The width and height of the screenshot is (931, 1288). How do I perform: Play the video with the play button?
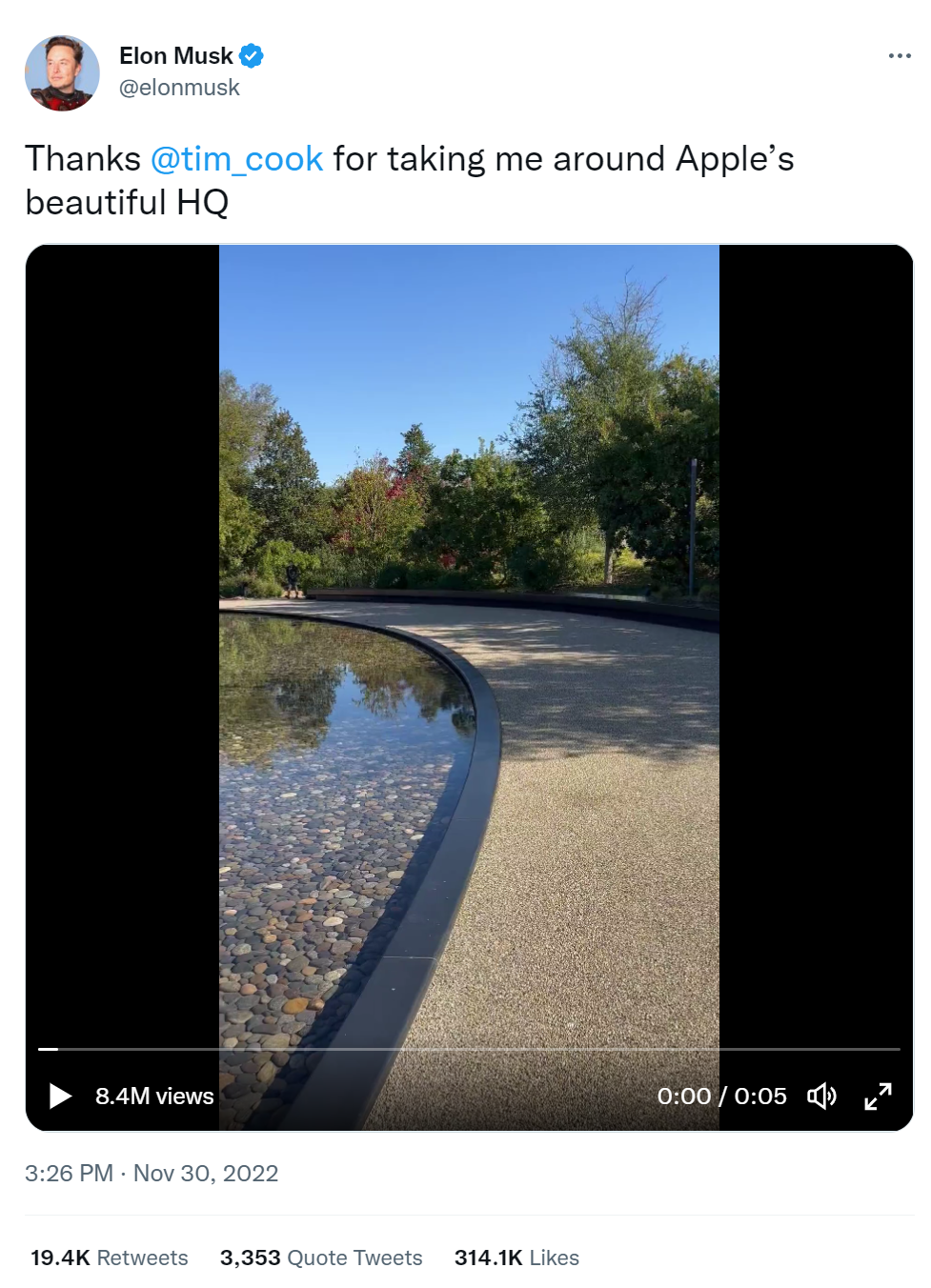(60, 1096)
